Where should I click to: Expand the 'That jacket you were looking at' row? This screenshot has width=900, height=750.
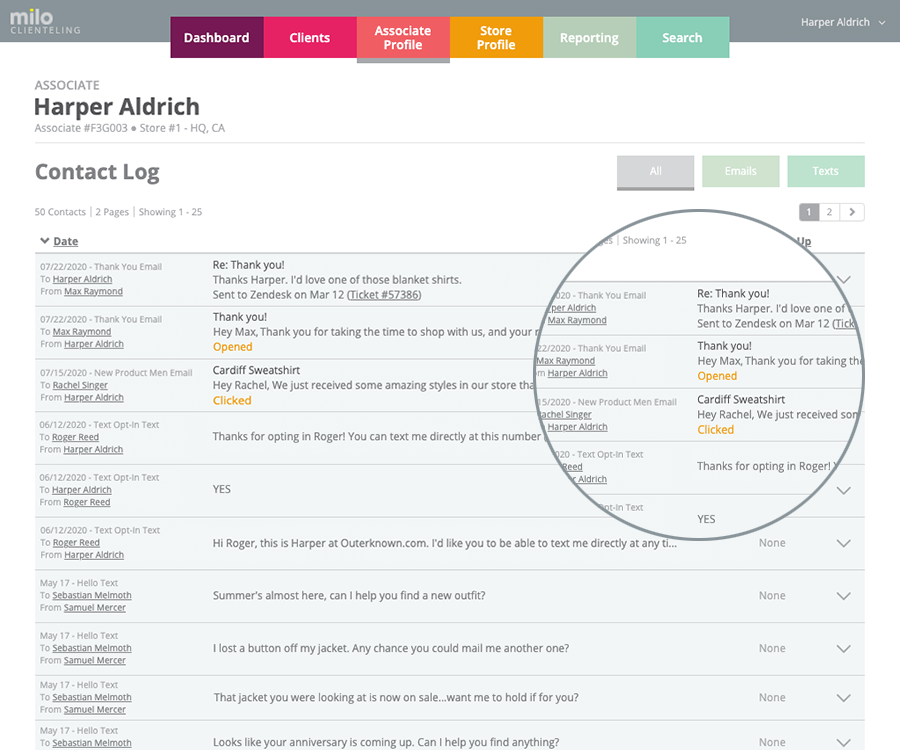843,698
